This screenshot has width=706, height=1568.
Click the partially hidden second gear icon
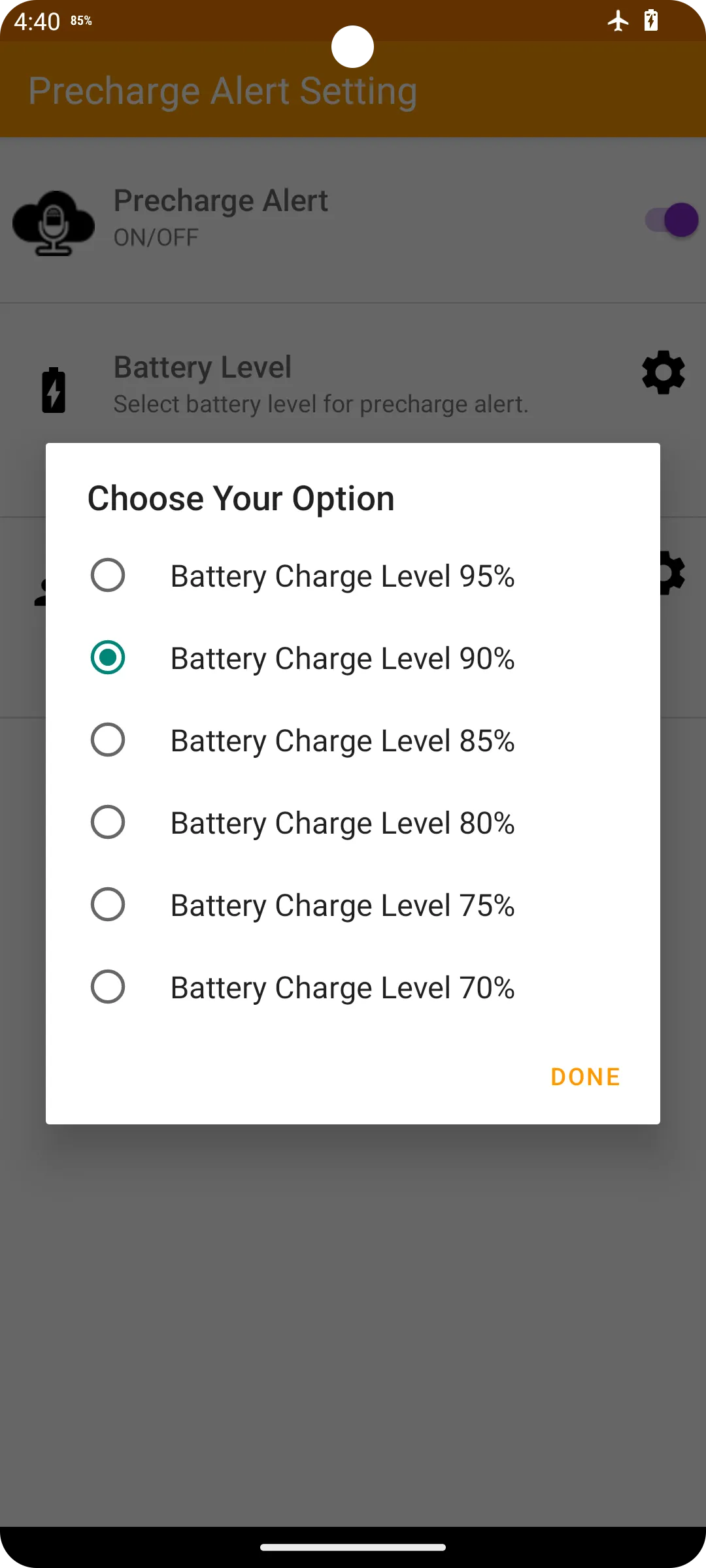click(x=673, y=573)
